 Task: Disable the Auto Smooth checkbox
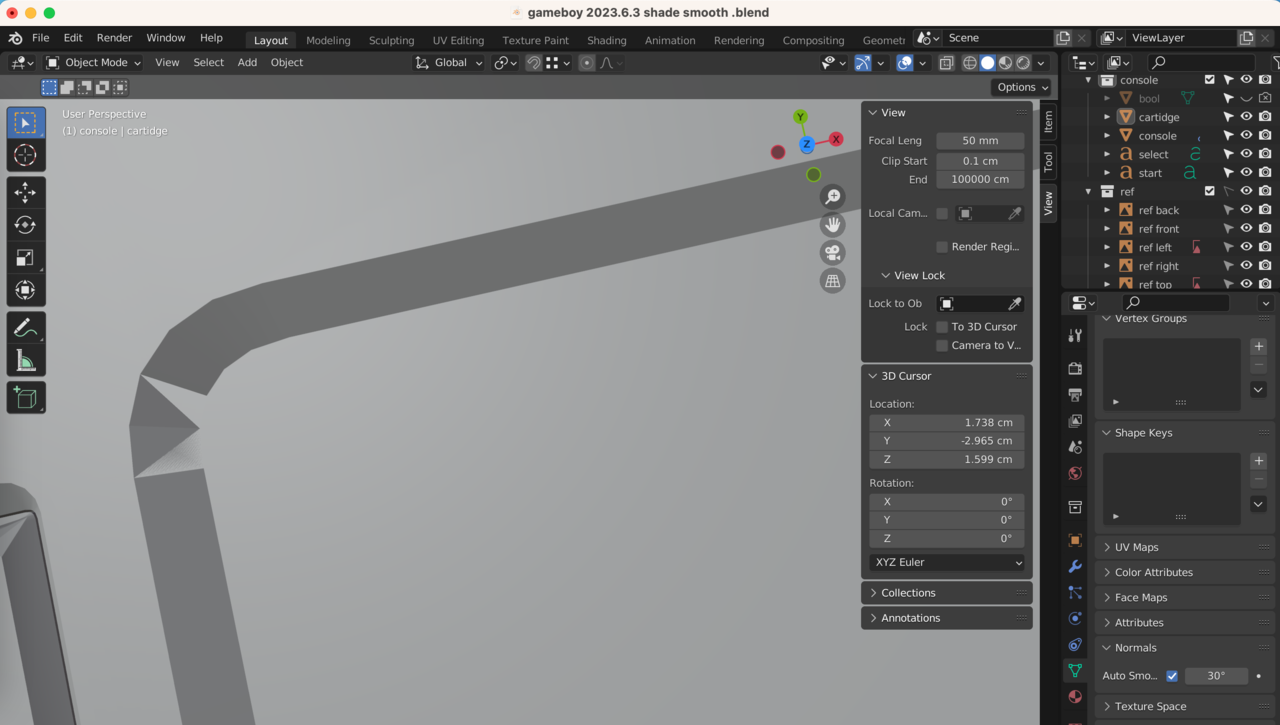(1172, 676)
